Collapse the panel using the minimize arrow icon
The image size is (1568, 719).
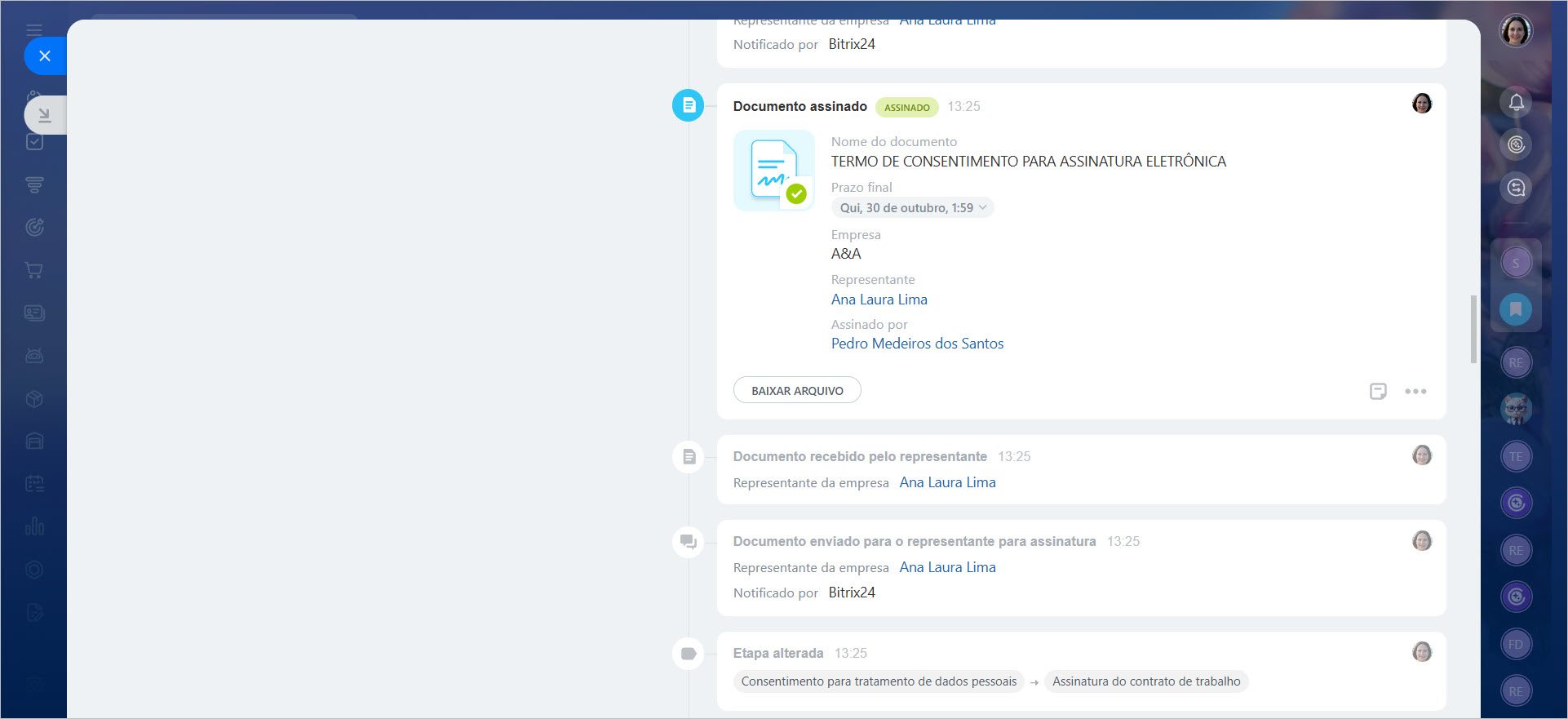pos(45,115)
